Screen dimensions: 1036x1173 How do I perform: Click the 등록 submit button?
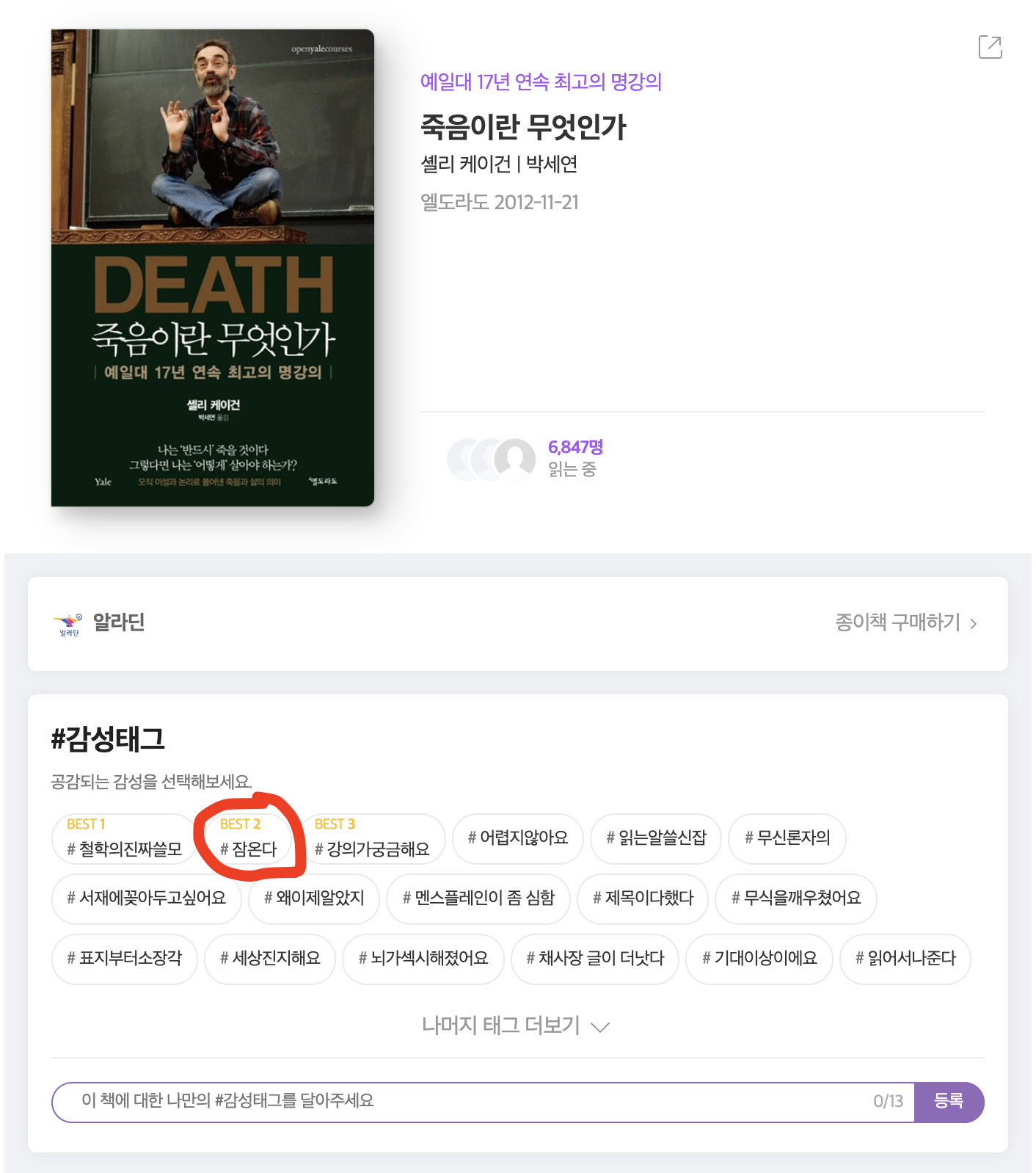point(949,1102)
